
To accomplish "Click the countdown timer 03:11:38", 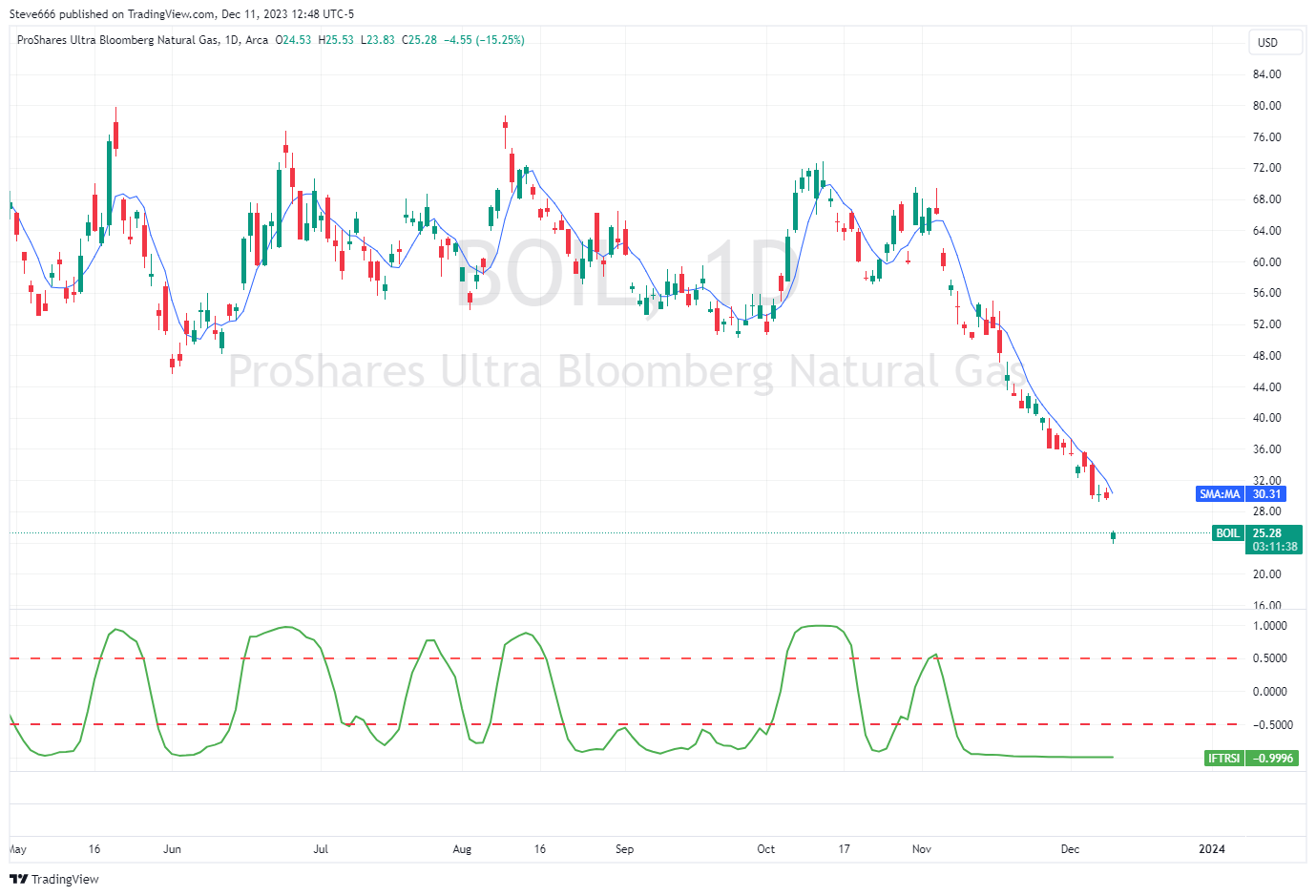I will click(1275, 547).
